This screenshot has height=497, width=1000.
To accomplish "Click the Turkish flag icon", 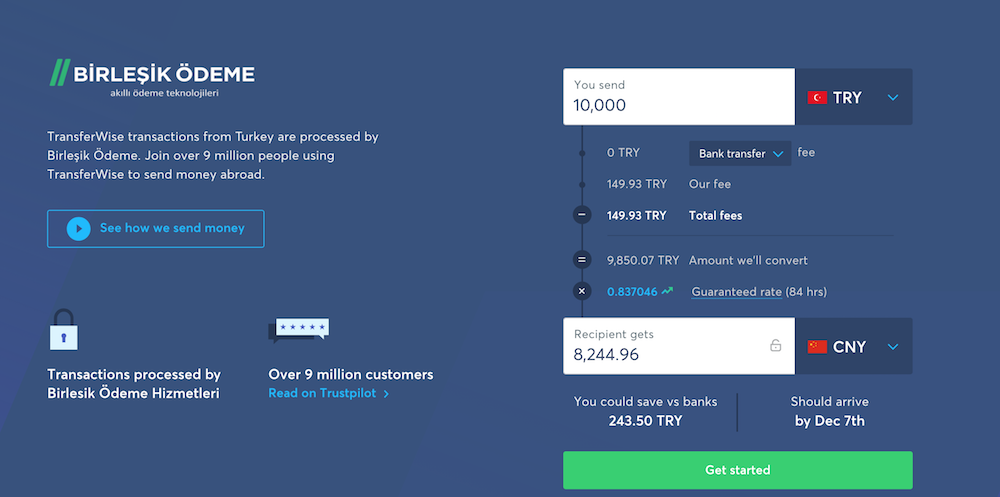I will (817, 98).
